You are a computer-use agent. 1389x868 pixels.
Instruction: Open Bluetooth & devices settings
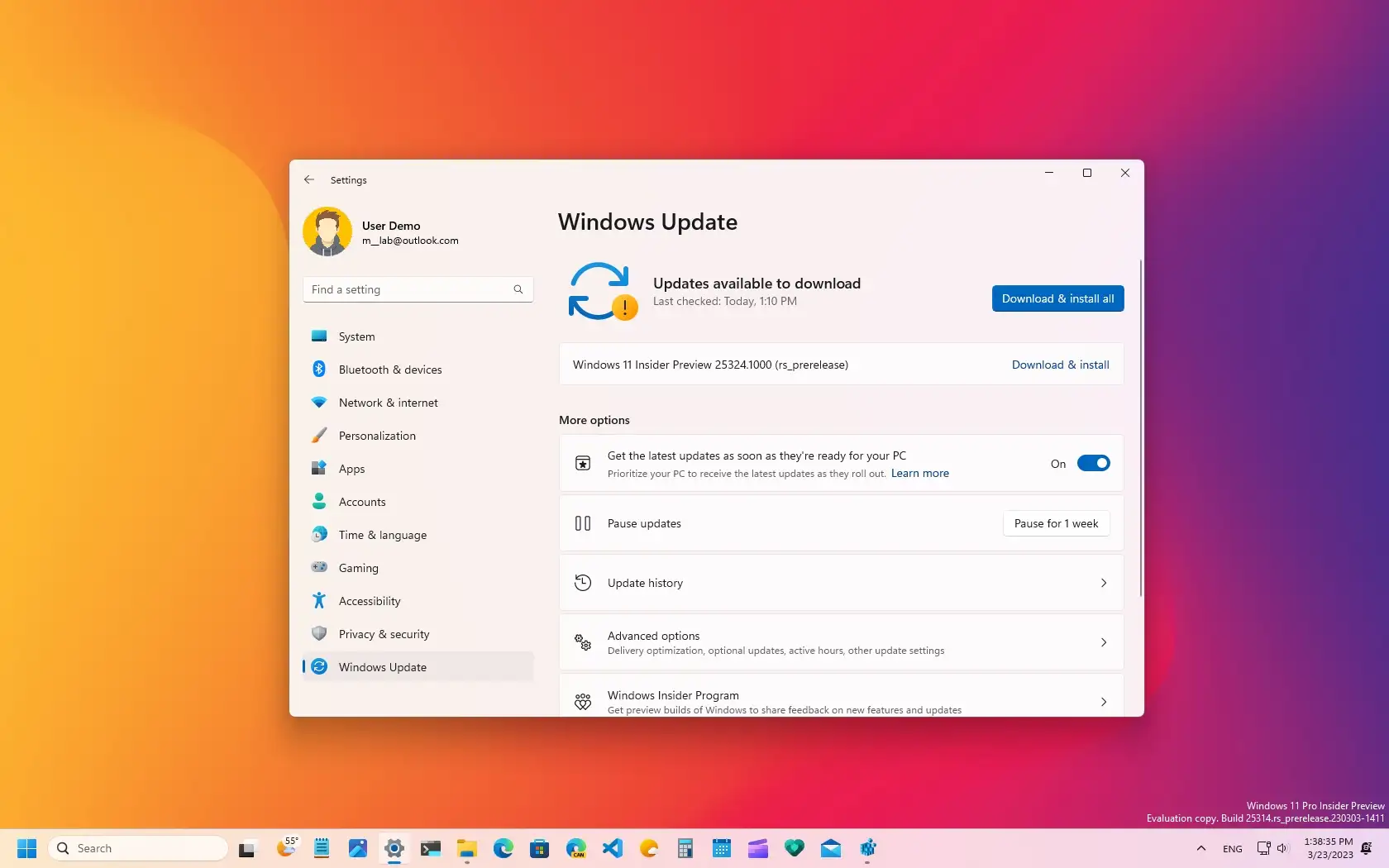coord(418,370)
